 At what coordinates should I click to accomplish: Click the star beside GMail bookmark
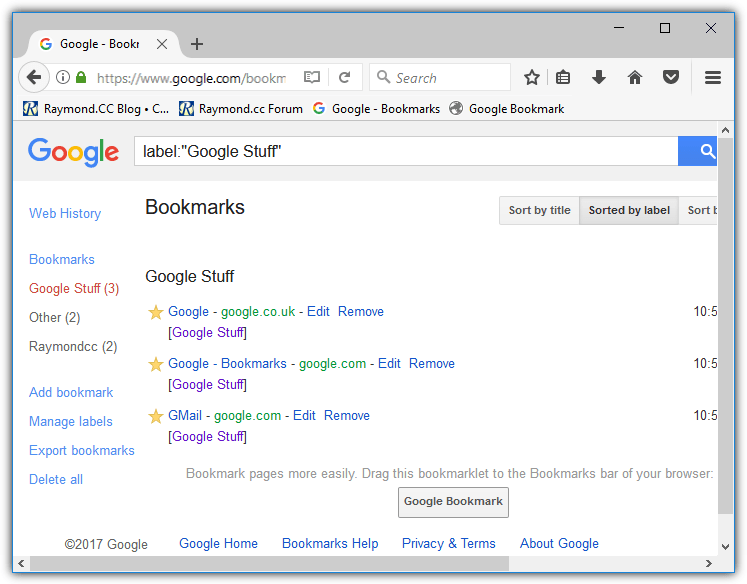(x=155, y=416)
